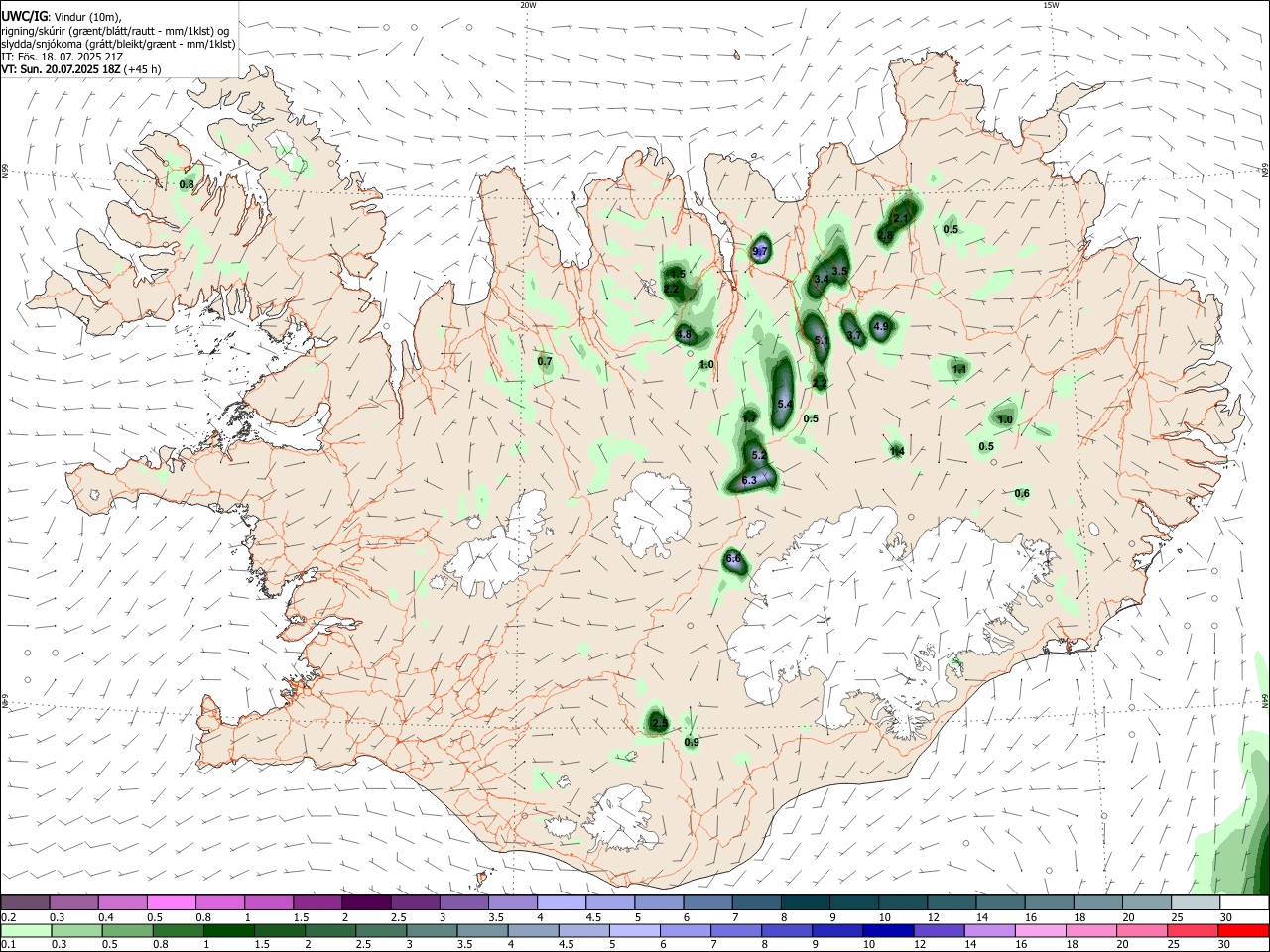1270x952 pixels.
Task: Select top-row mauve swatch between 0.2 and 0.3
Action: point(25,903)
